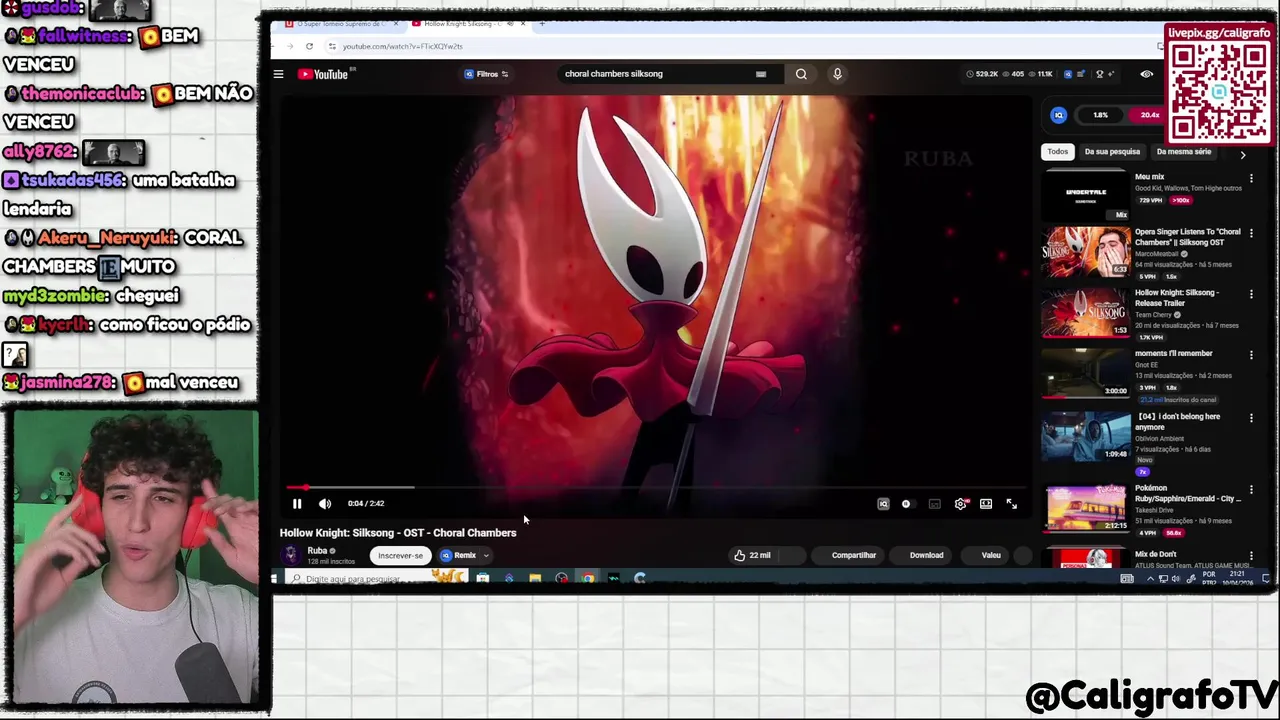
Task: Reload the page with the refresh icon
Action: pos(309,46)
